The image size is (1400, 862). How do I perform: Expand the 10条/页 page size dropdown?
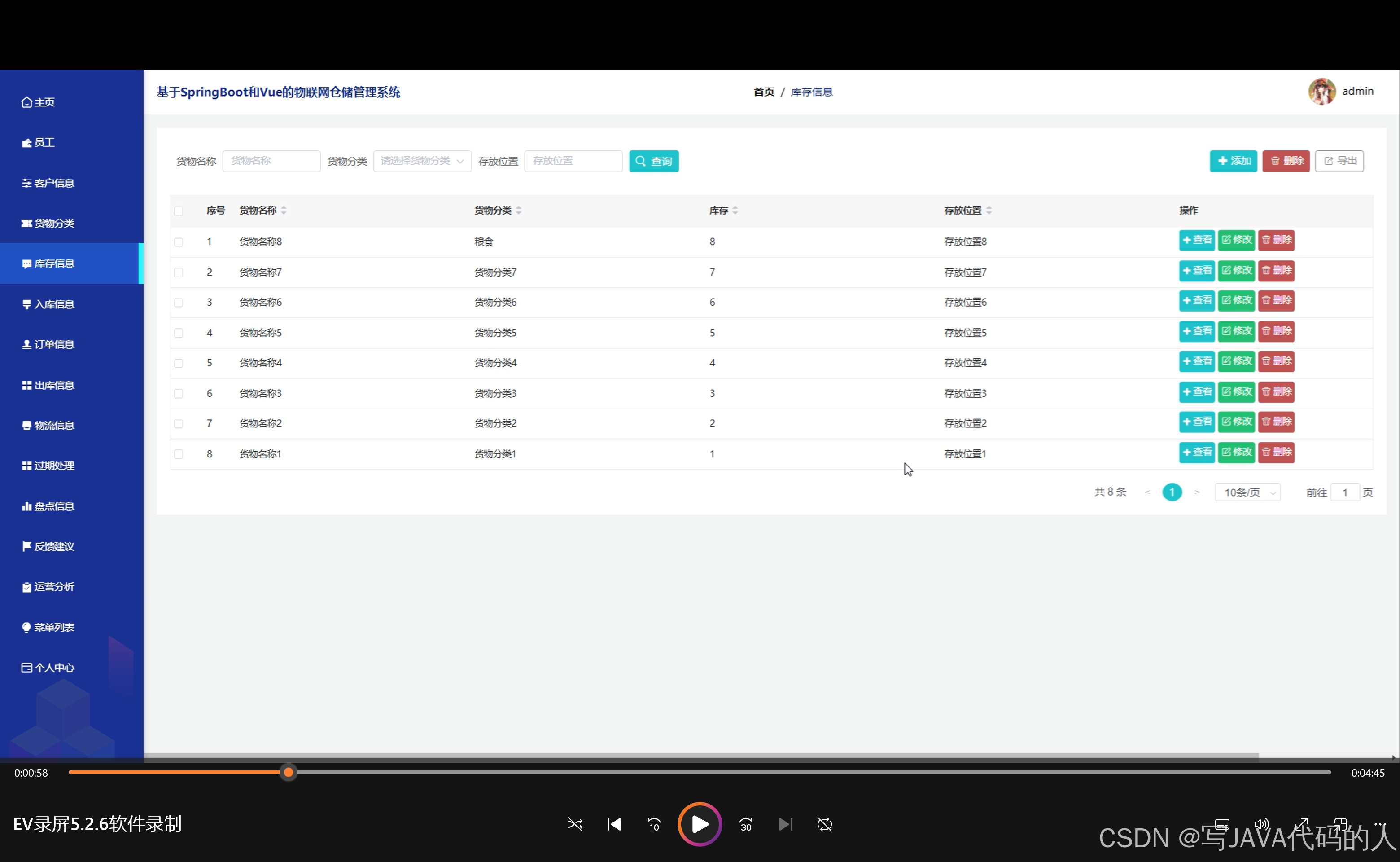1247,493
